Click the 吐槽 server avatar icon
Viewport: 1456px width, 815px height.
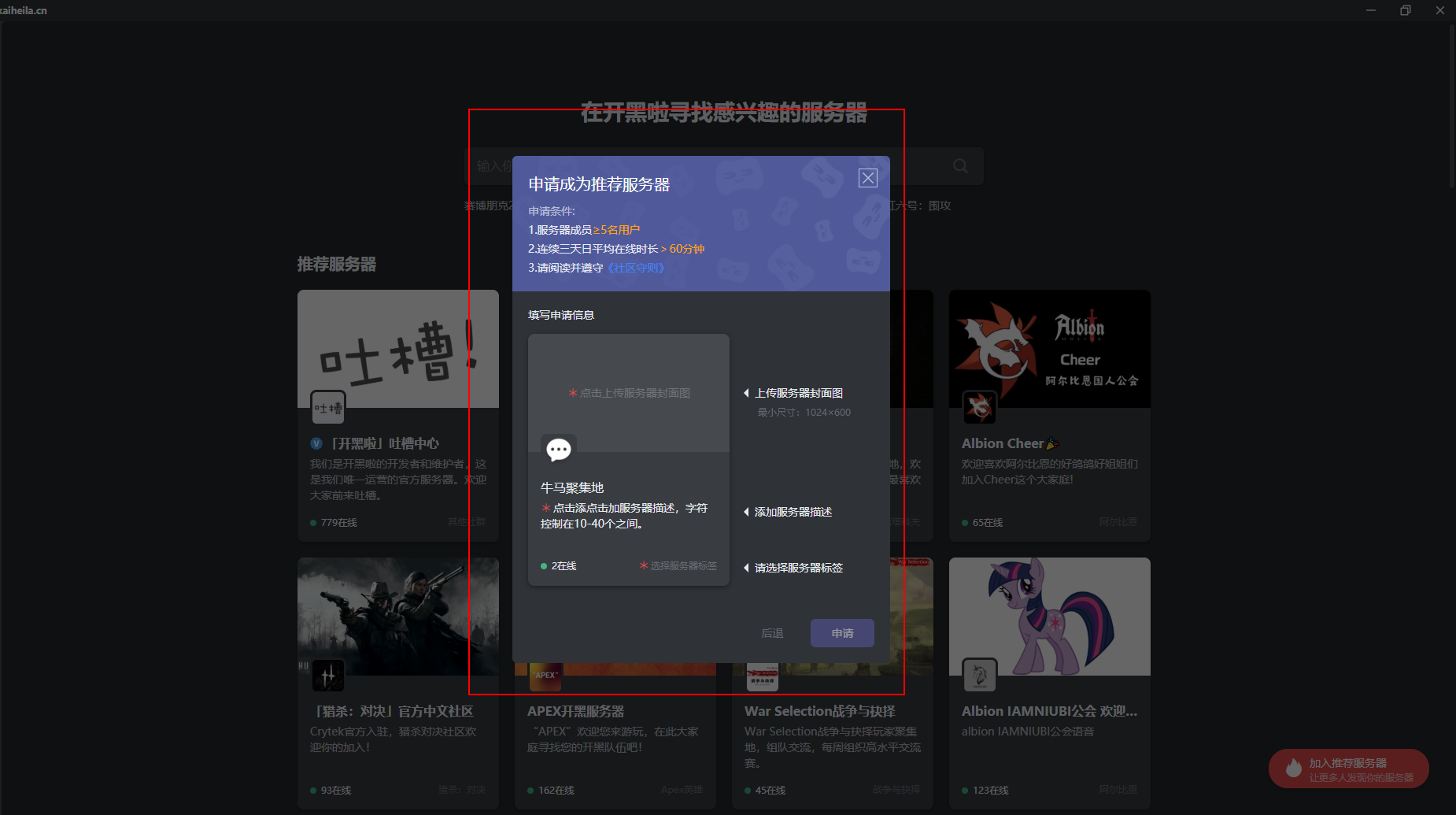[328, 408]
